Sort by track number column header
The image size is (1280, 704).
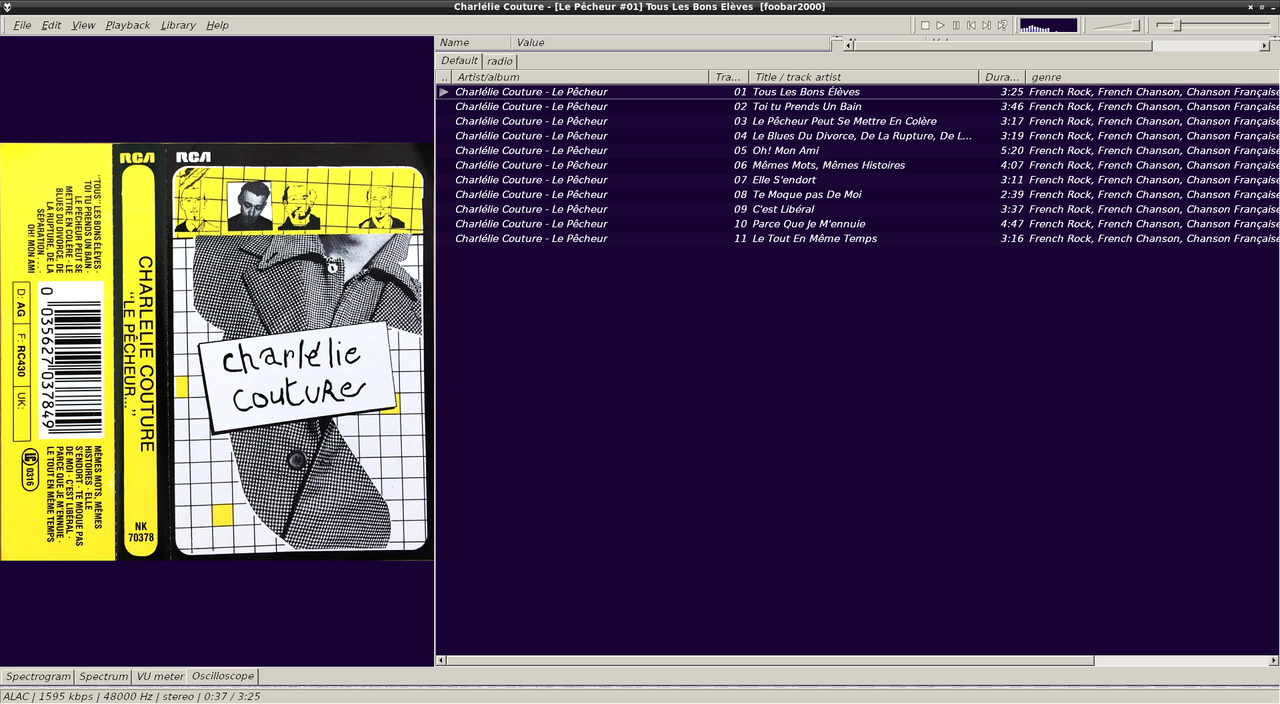(x=729, y=77)
